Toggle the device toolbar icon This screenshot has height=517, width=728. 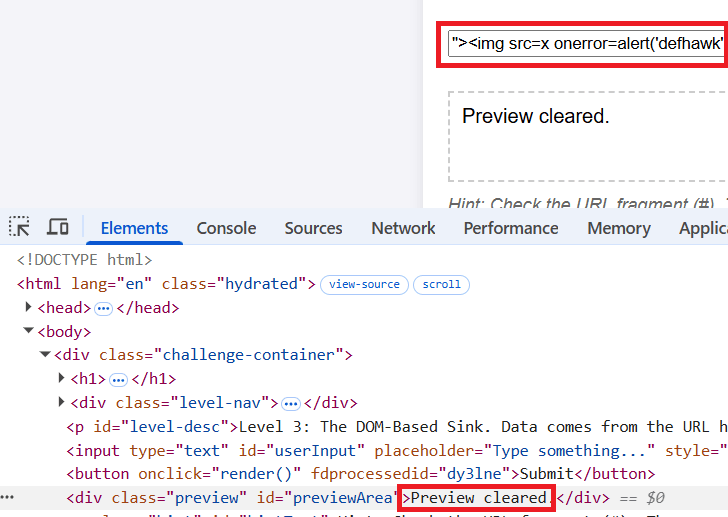click(x=58, y=228)
